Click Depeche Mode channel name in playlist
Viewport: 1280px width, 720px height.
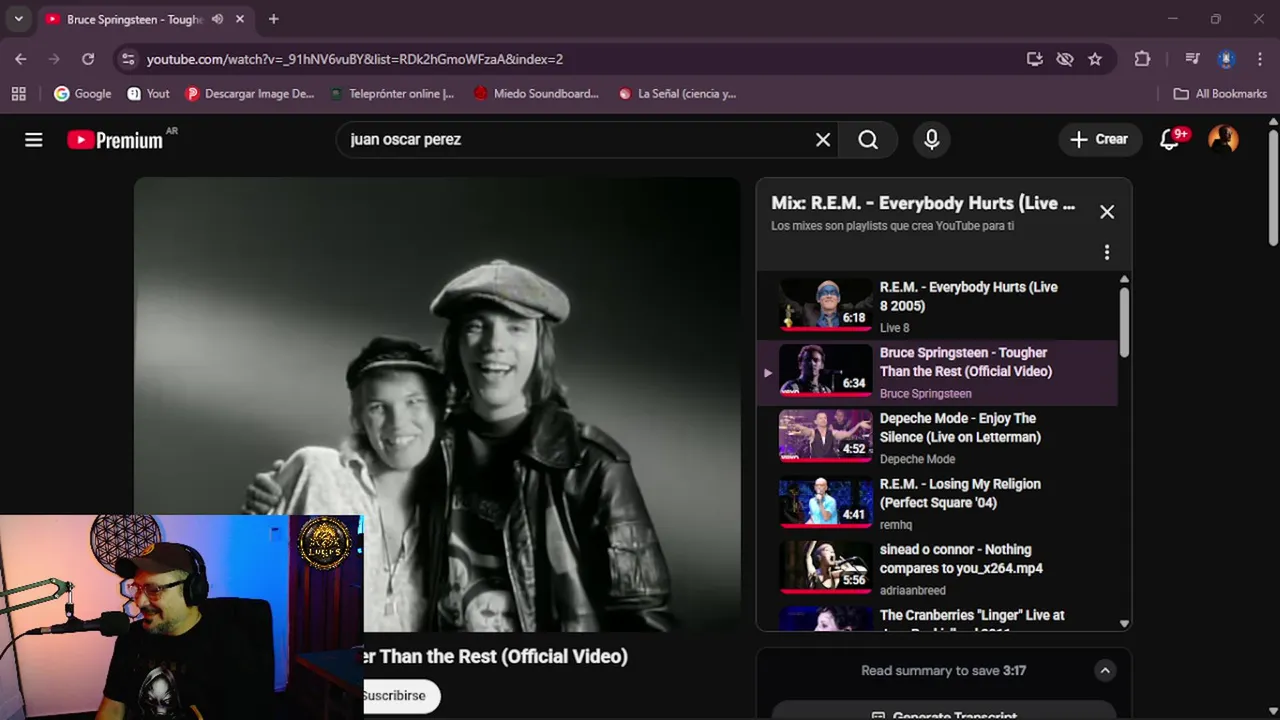coord(917,459)
